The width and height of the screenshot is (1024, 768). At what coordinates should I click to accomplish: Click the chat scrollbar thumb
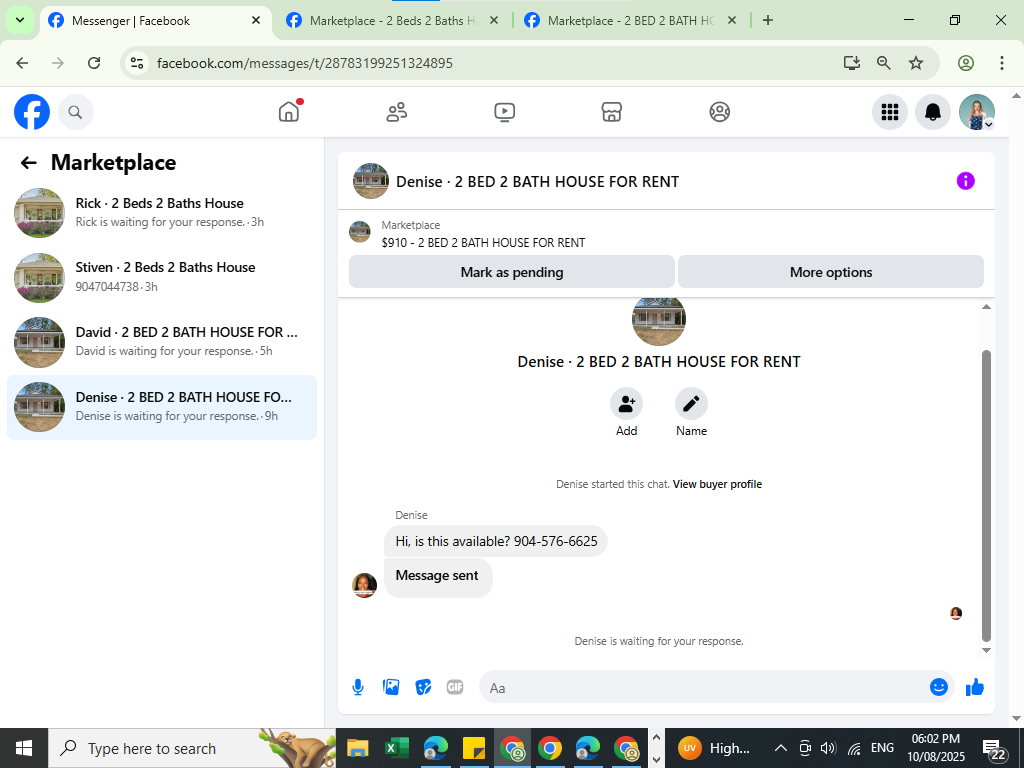(x=986, y=496)
